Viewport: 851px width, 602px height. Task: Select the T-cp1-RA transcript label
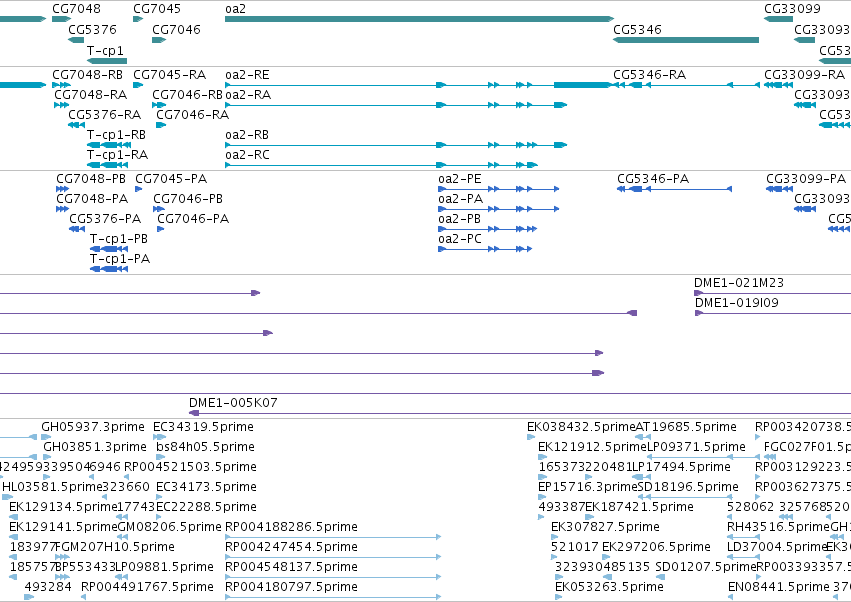[x=117, y=155]
